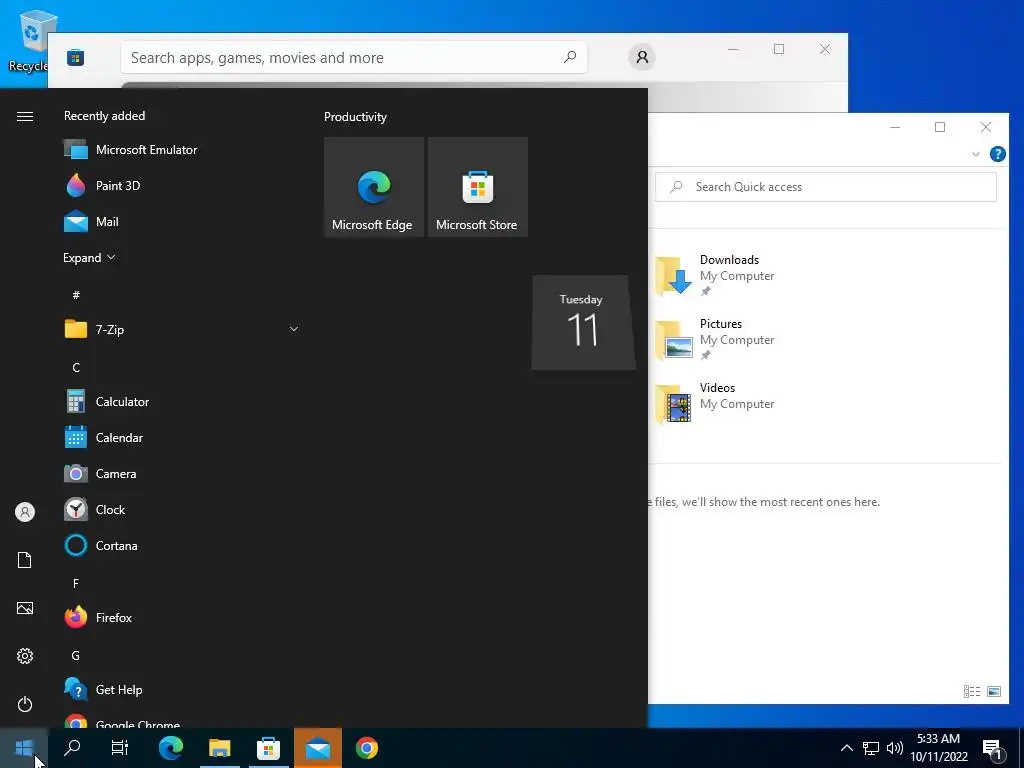The width and height of the screenshot is (1024, 768).
Task: Launch Cortana from the app list
Action: (181, 545)
